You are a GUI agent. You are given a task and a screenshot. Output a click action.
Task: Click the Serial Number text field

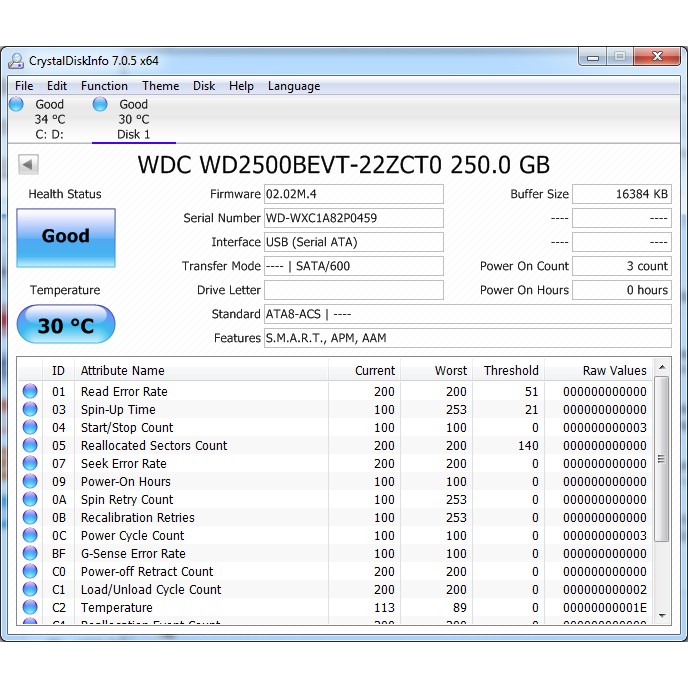point(353,218)
